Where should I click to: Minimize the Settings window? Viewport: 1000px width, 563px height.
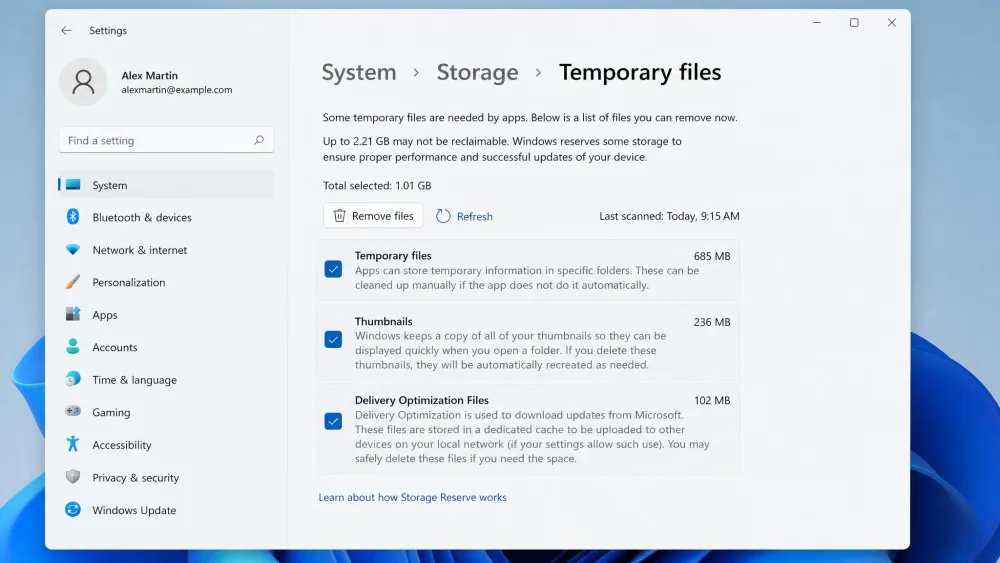[816, 23]
